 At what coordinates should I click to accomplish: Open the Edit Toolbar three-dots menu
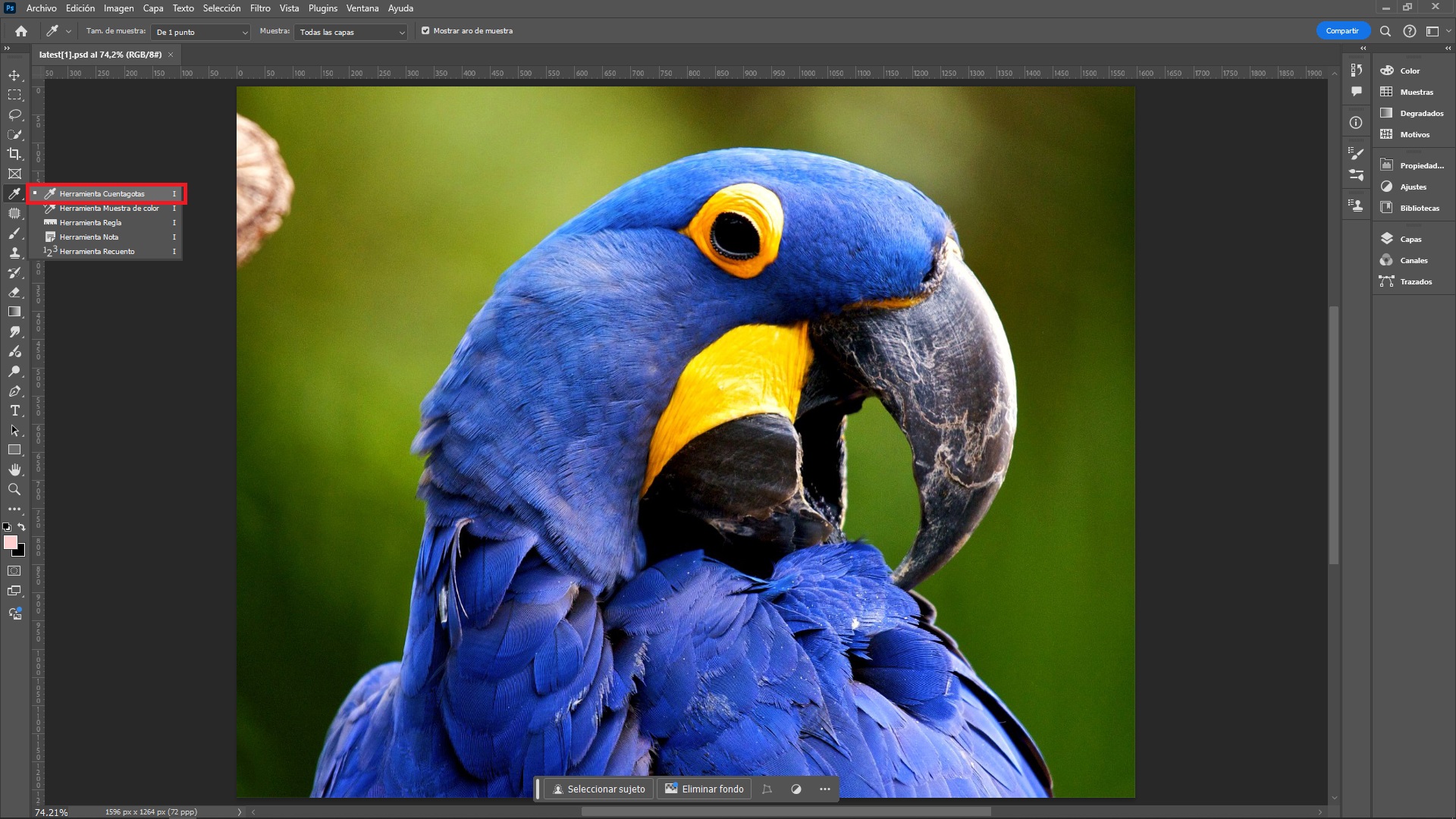tap(14, 509)
